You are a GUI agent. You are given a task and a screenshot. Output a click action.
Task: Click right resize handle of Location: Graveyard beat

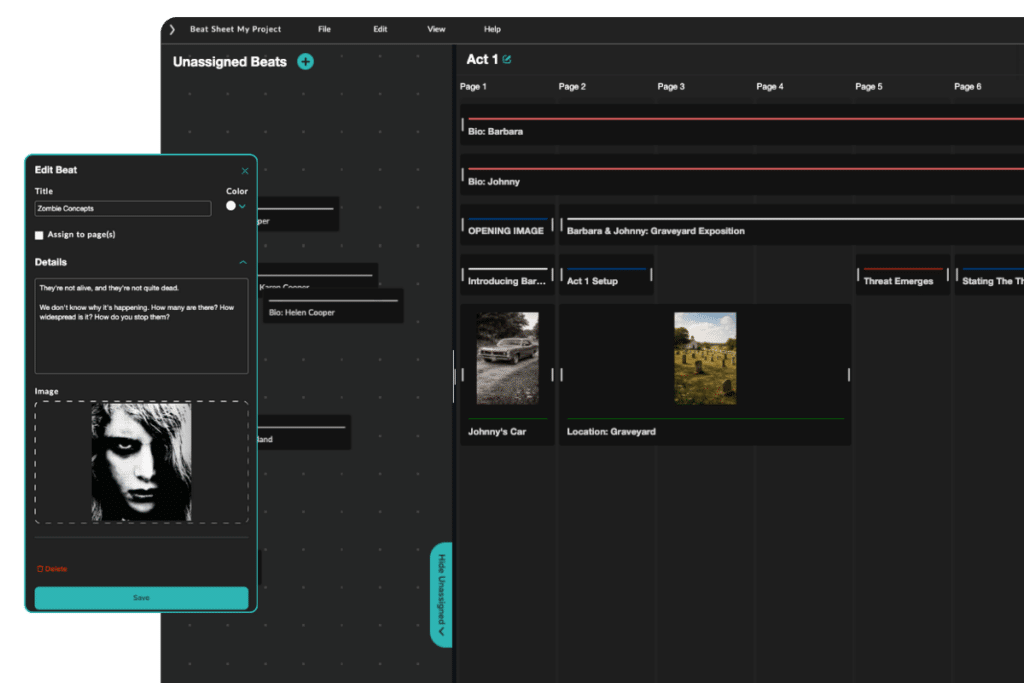click(849, 375)
